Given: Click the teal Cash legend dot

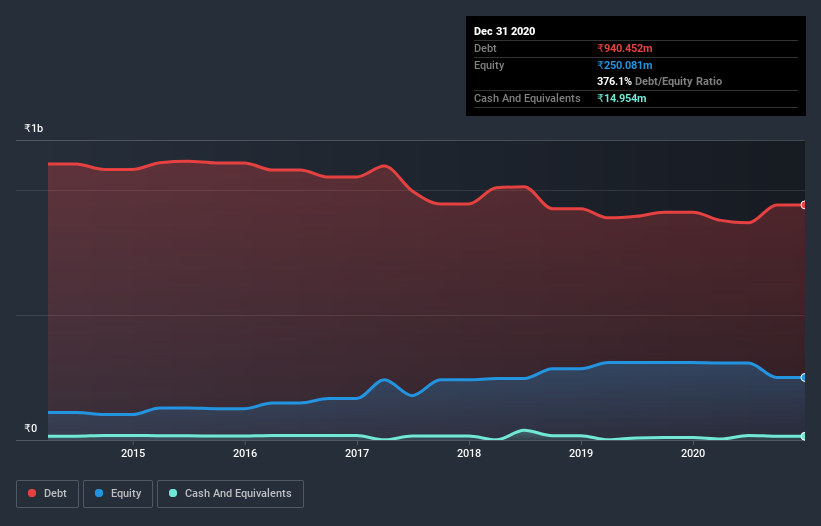Looking at the screenshot, I should pyautogui.click(x=173, y=493).
